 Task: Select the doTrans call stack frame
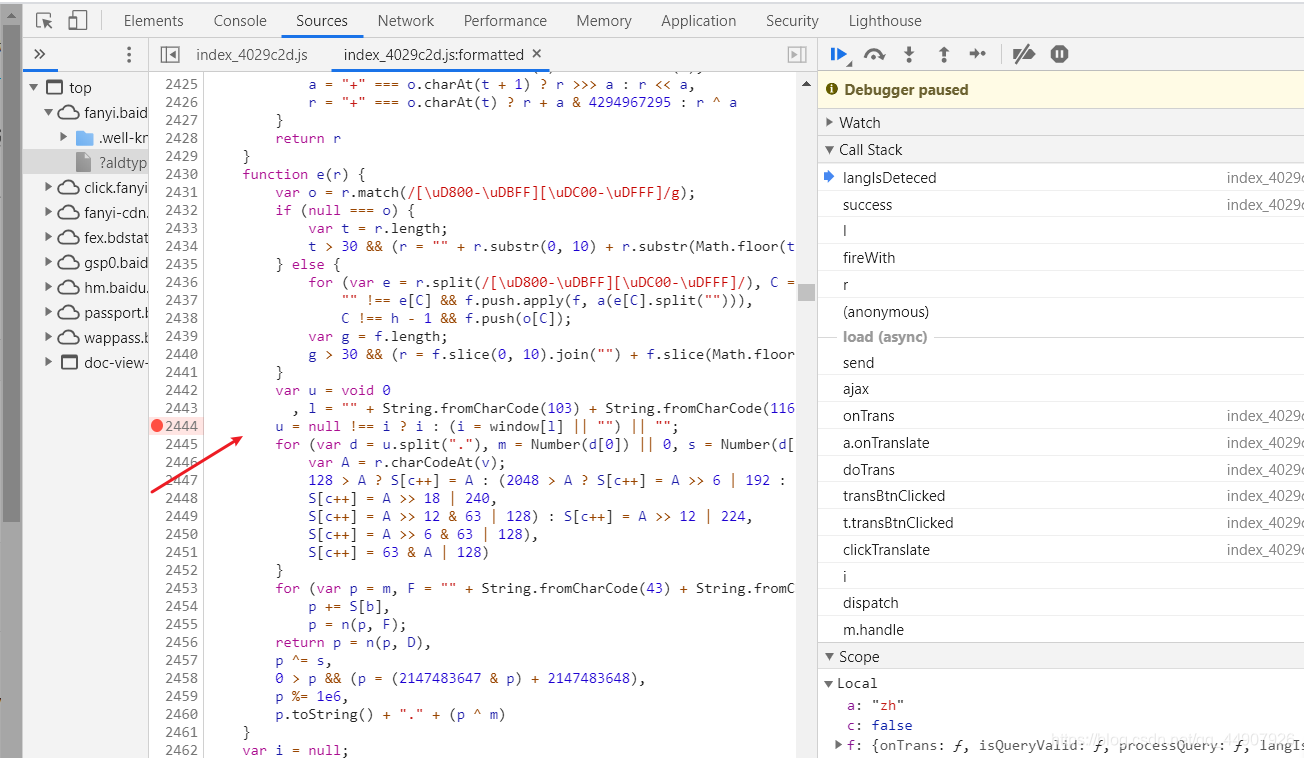pyautogui.click(x=1061, y=469)
